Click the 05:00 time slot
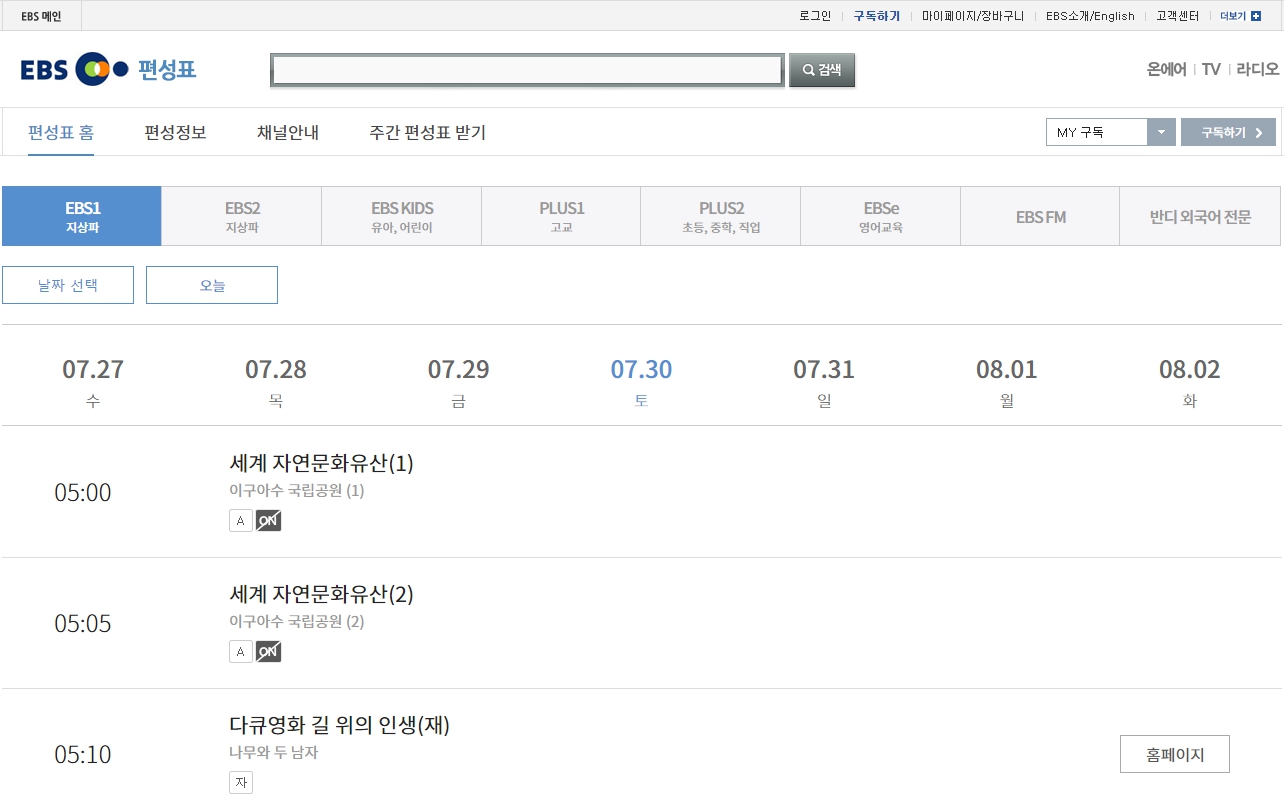 pyautogui.click(x=83, y=493)
